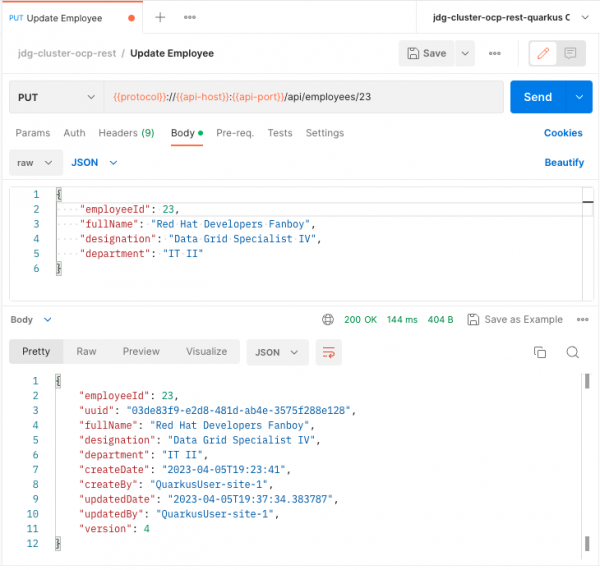Click the request URL input field
Viewport: 600px width, 570px height.
click(300, 97)
